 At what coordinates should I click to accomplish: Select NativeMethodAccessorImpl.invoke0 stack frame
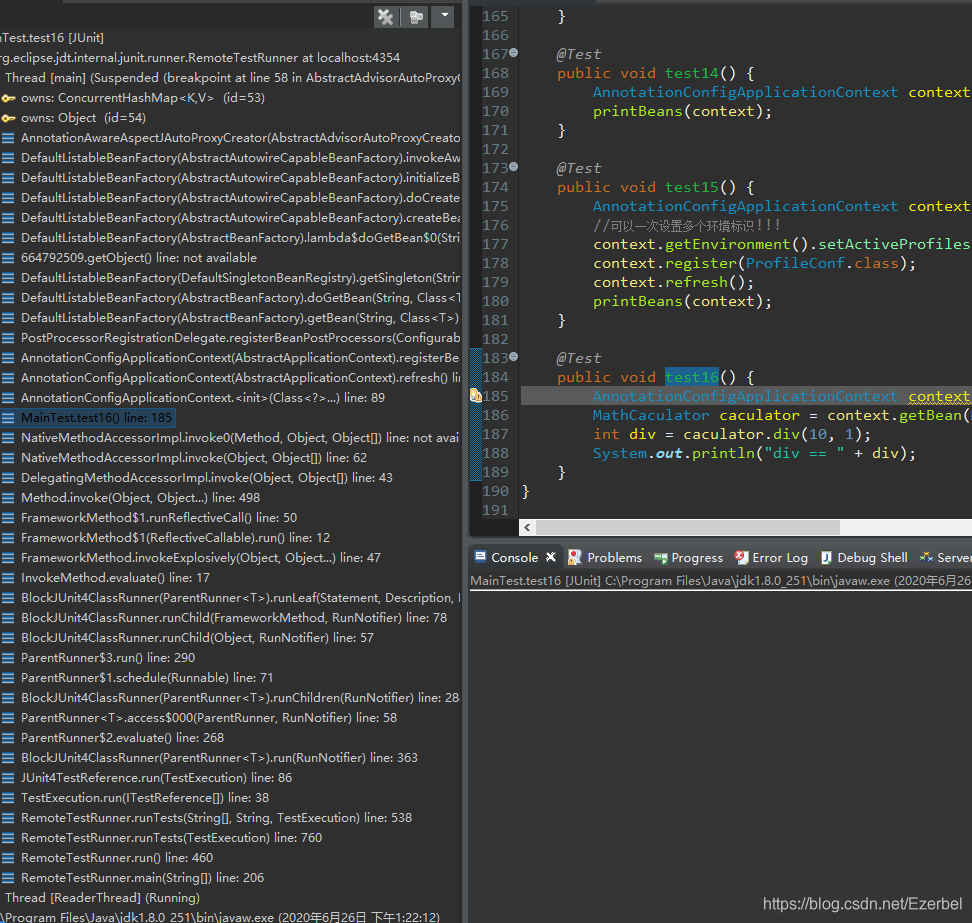point(240,438)
